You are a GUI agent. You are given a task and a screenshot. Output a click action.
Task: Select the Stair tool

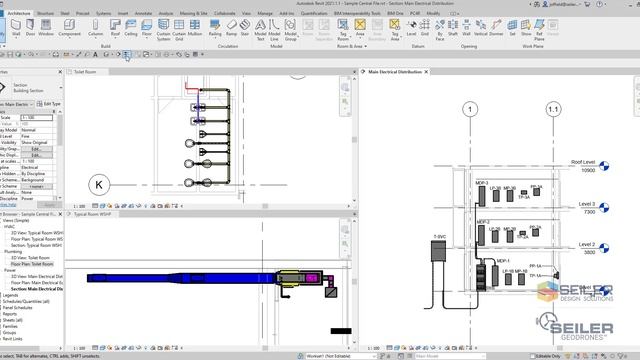245,28
